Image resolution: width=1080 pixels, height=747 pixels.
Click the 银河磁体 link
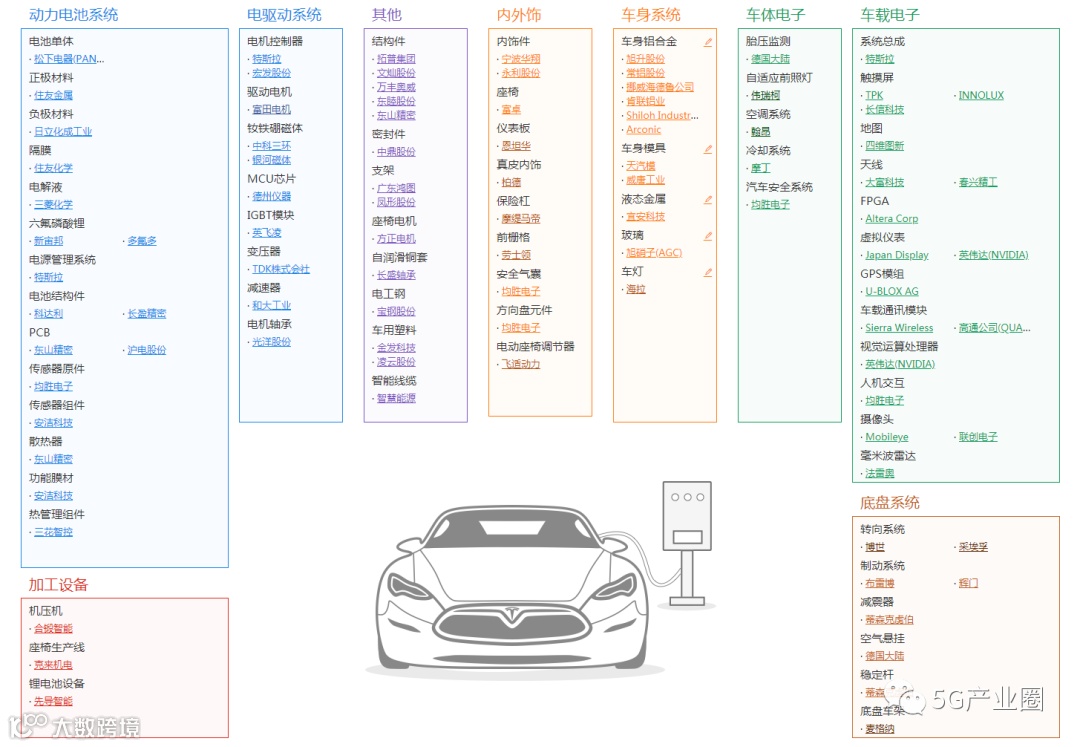pos(271,160)
